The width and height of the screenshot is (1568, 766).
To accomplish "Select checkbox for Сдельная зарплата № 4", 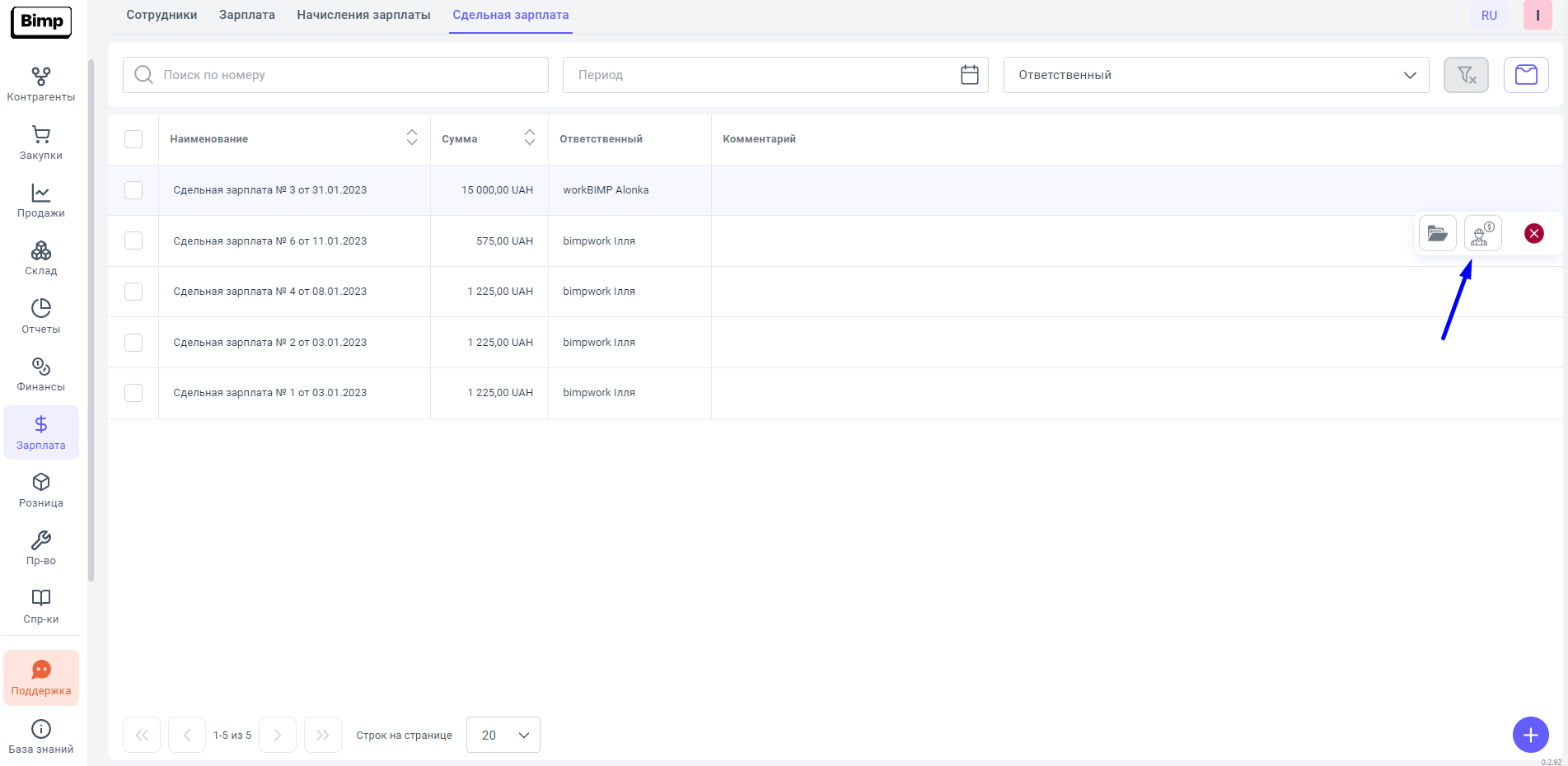I will [133, 292].
